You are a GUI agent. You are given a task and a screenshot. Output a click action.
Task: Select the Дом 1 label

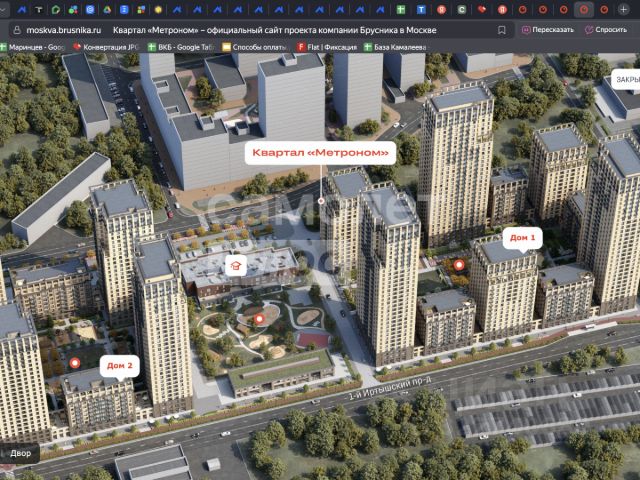pyautogui.click(x=522, y=238)
